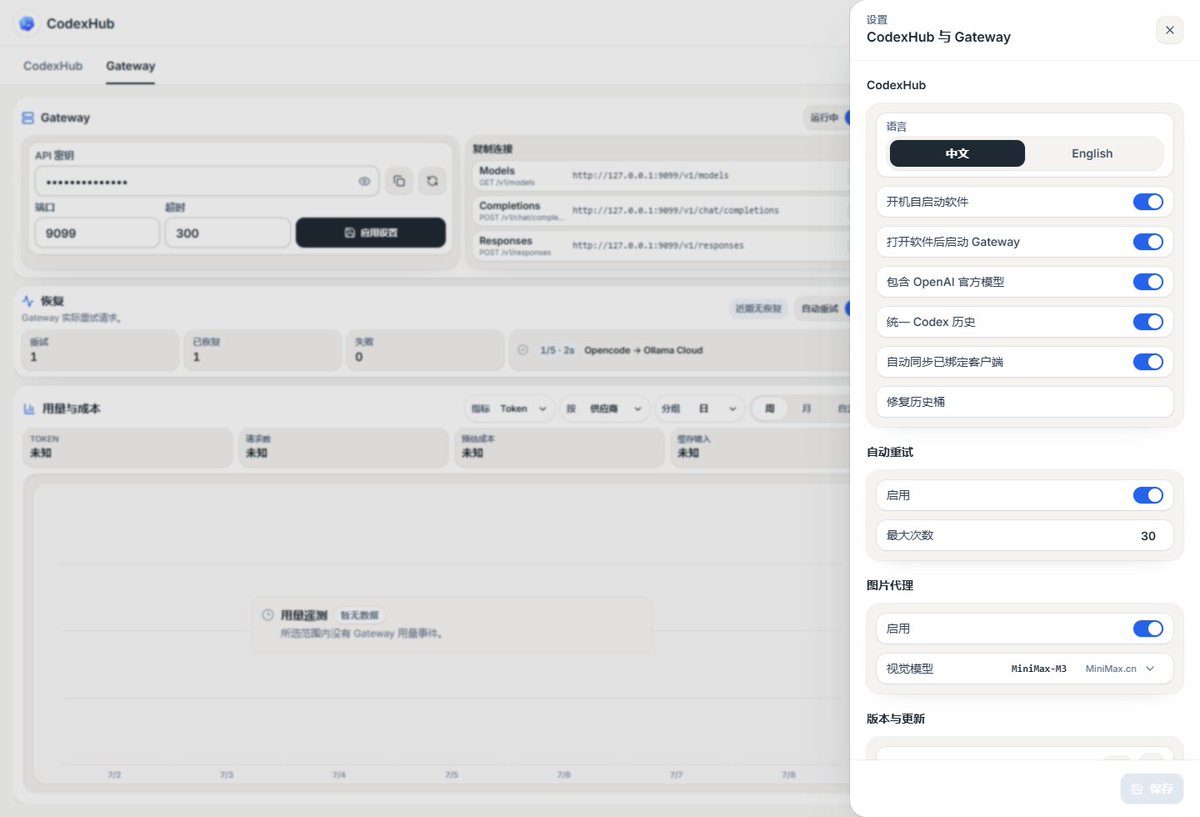Click the pulse icon beside 恢复
Screen dimensions: 1200x817
(28, 300)
